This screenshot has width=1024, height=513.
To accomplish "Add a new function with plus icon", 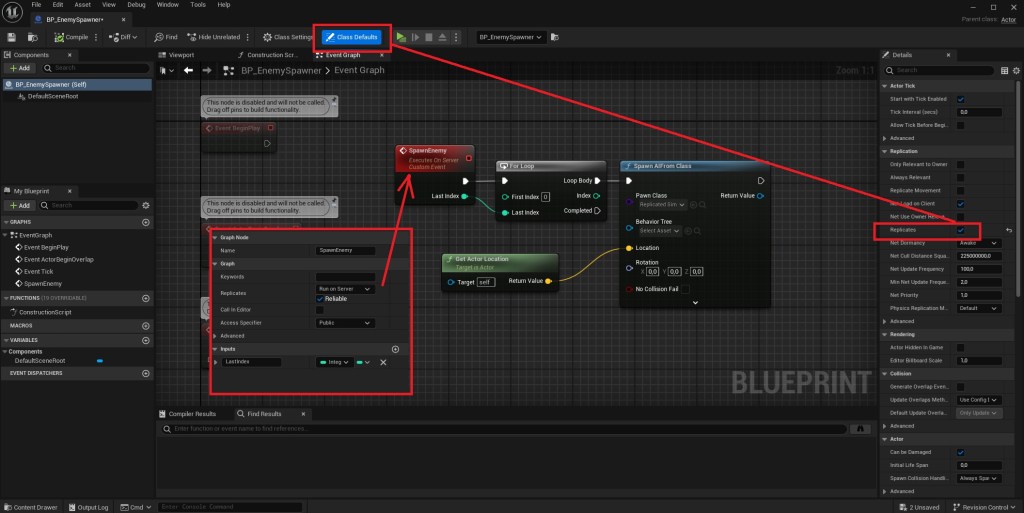I will [x=144, y=297].
